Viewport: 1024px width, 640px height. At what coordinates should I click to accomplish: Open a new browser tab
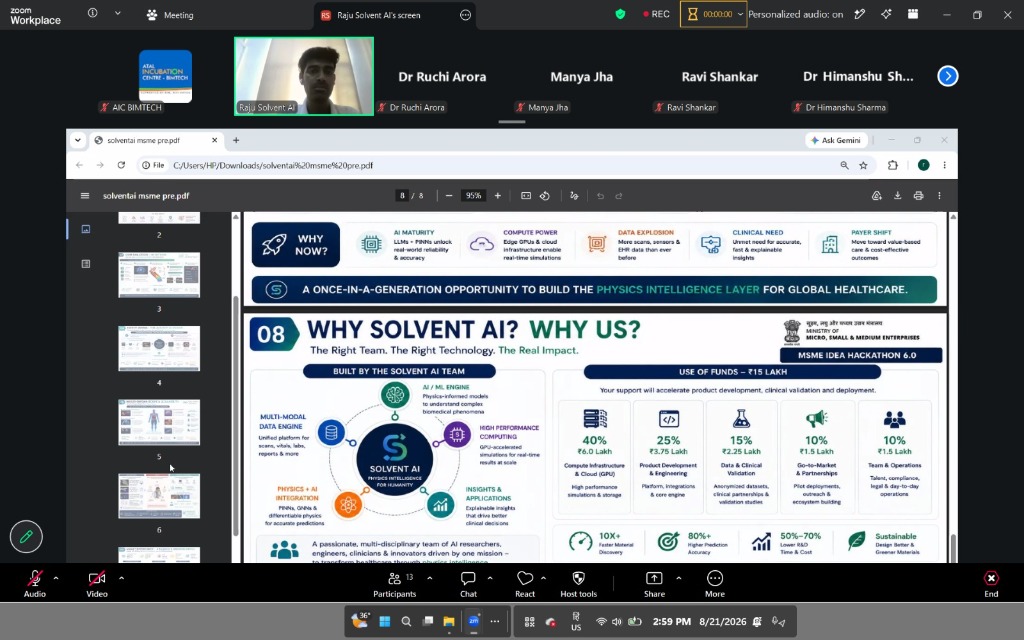click(x=236, y=140)
